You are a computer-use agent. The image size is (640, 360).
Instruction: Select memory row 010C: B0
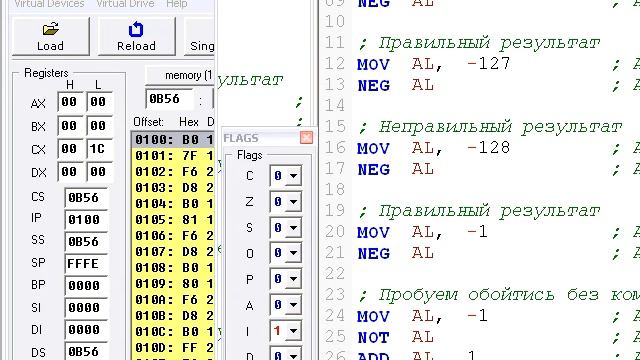tap(173, 332)
